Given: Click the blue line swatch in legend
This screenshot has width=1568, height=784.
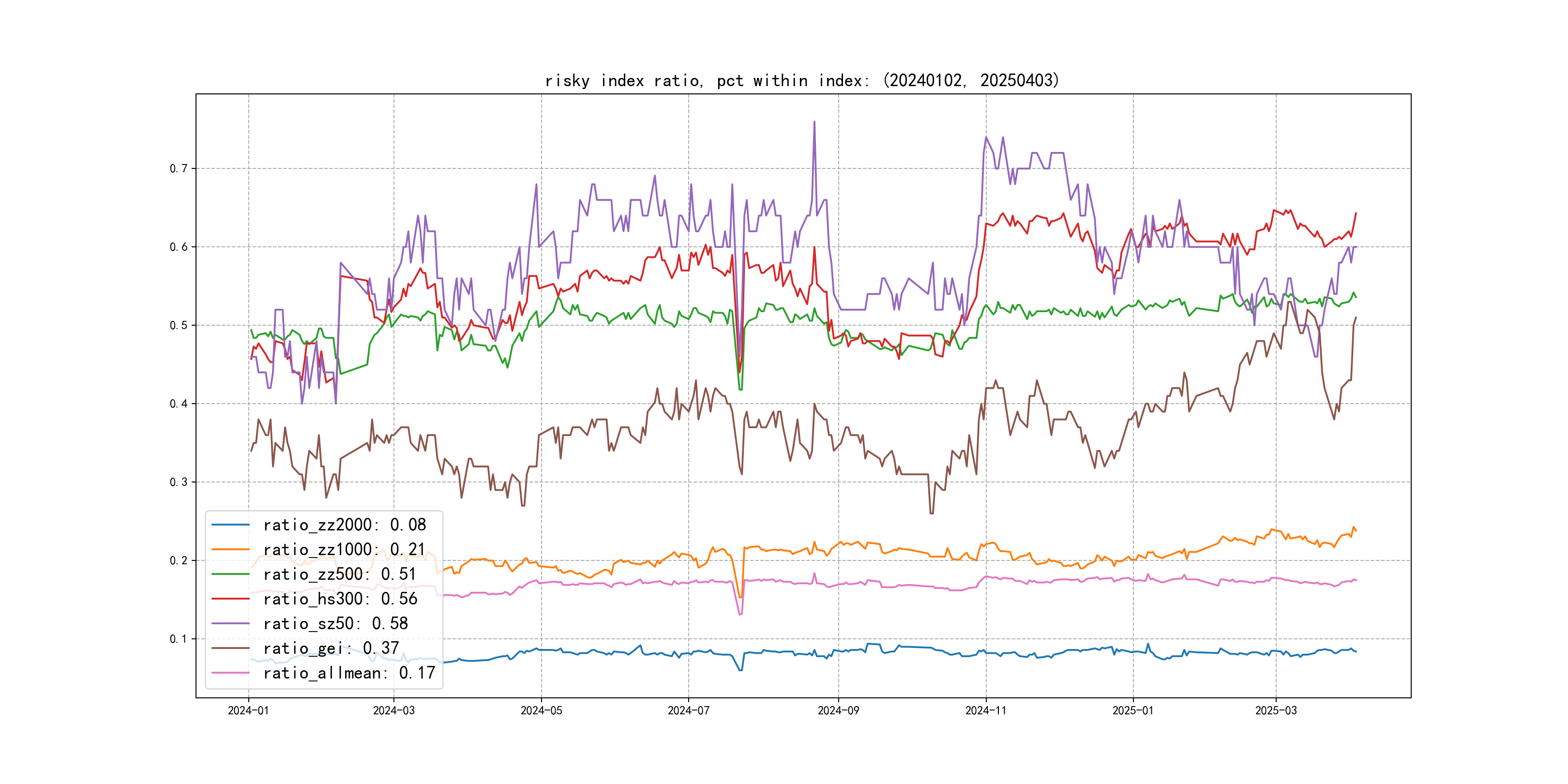Looking at the screenshot, I should [230, 525].
